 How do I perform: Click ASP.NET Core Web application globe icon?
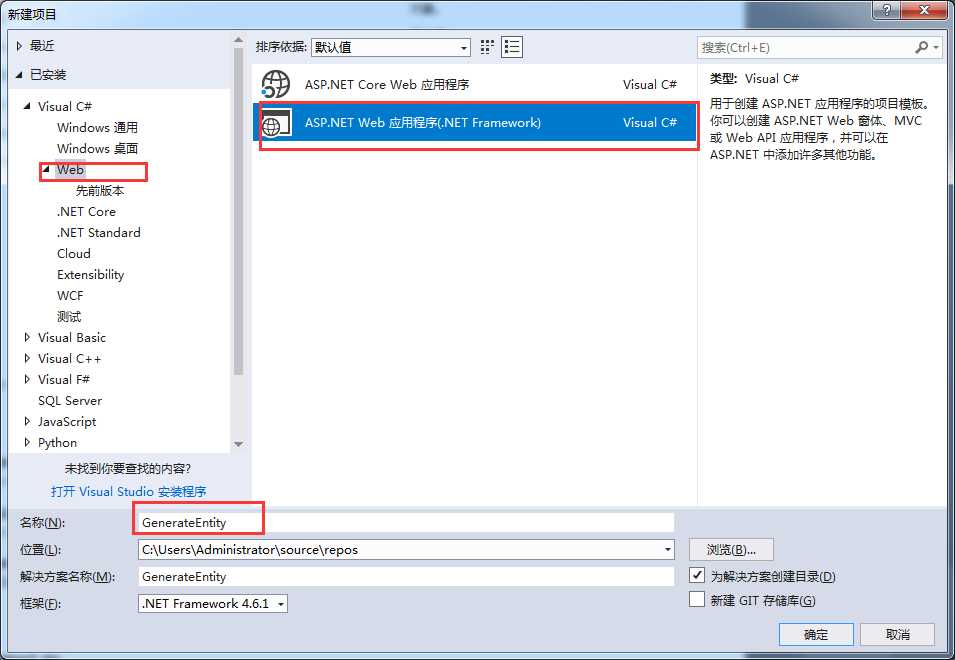[276, 84]
